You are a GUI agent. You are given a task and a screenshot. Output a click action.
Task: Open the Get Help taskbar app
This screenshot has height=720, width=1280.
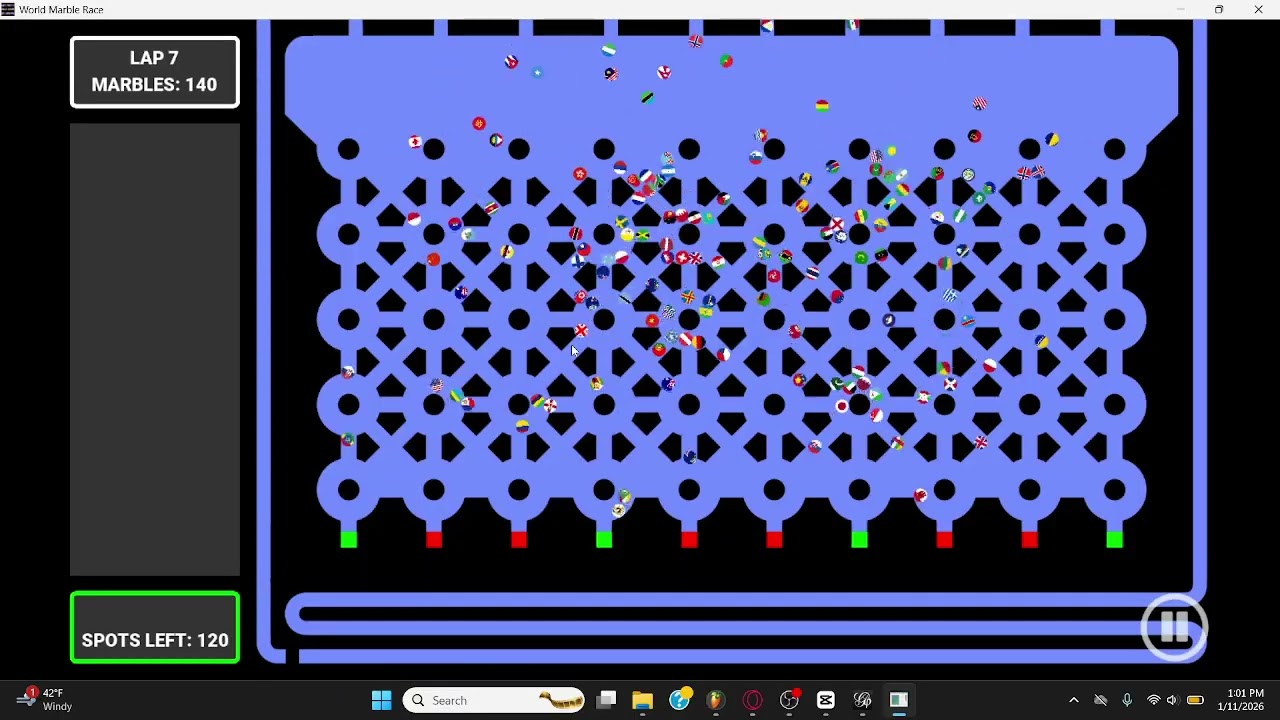pyautogui.click(x=680, y=700)
